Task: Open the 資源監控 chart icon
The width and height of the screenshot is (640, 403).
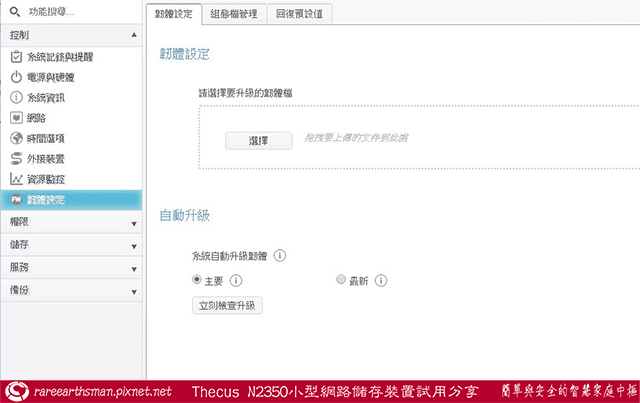Action: point(16,178)
